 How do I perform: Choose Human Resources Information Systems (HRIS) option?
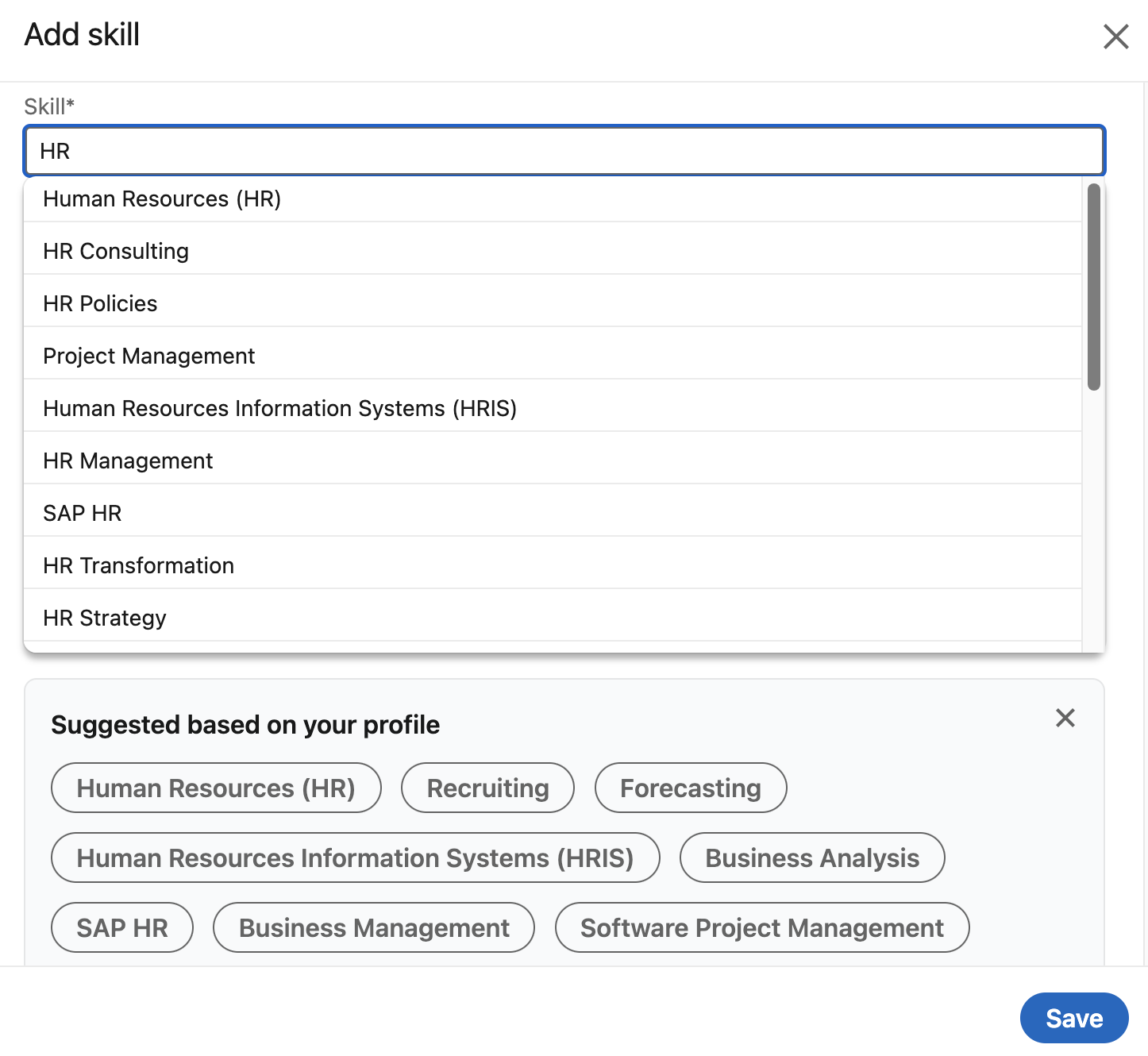[x=279, y=408]
